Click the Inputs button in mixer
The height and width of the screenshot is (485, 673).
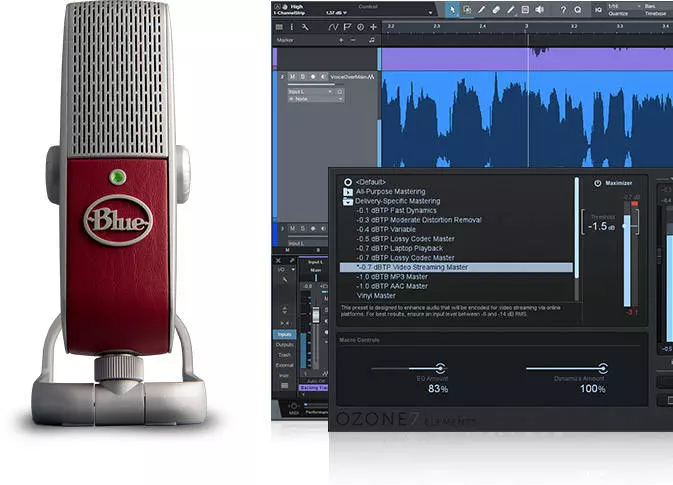pos(285,334)
